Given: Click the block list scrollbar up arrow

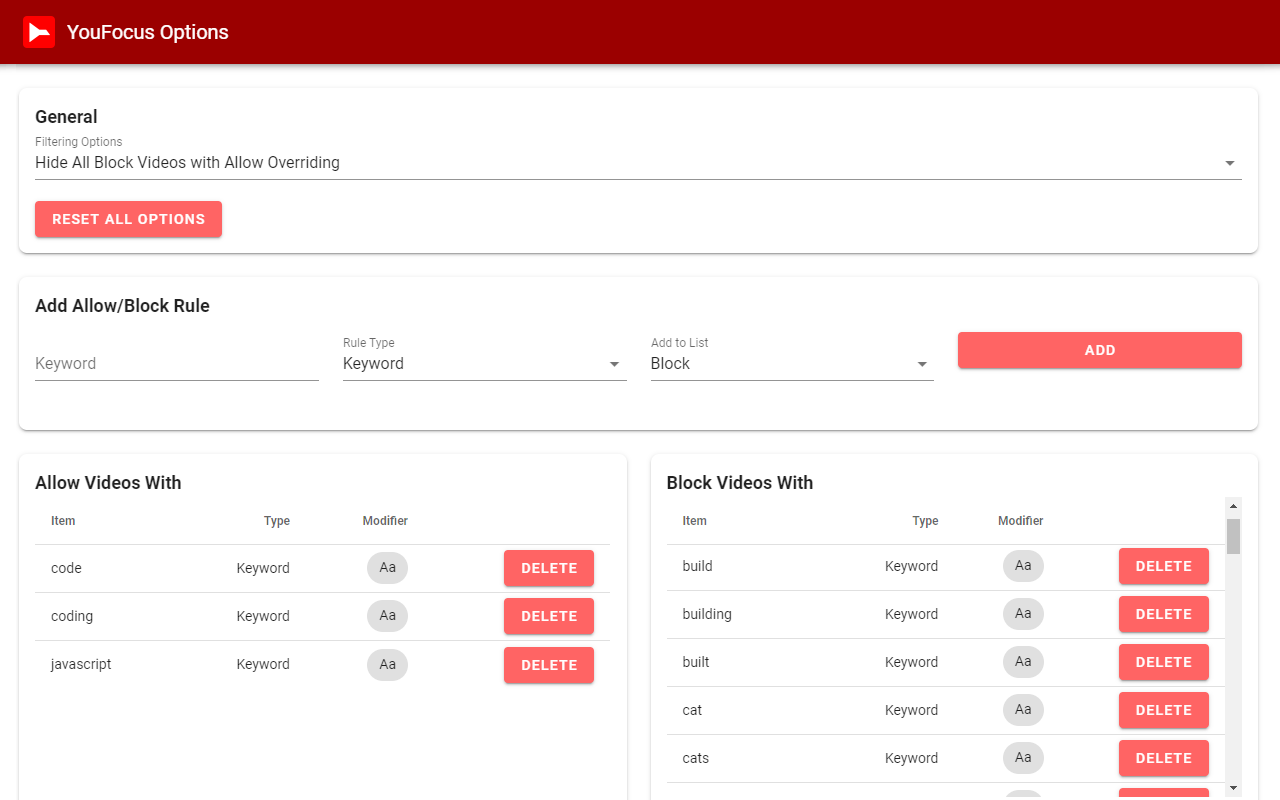Looking at the screenshot, I should point(1233,506).
